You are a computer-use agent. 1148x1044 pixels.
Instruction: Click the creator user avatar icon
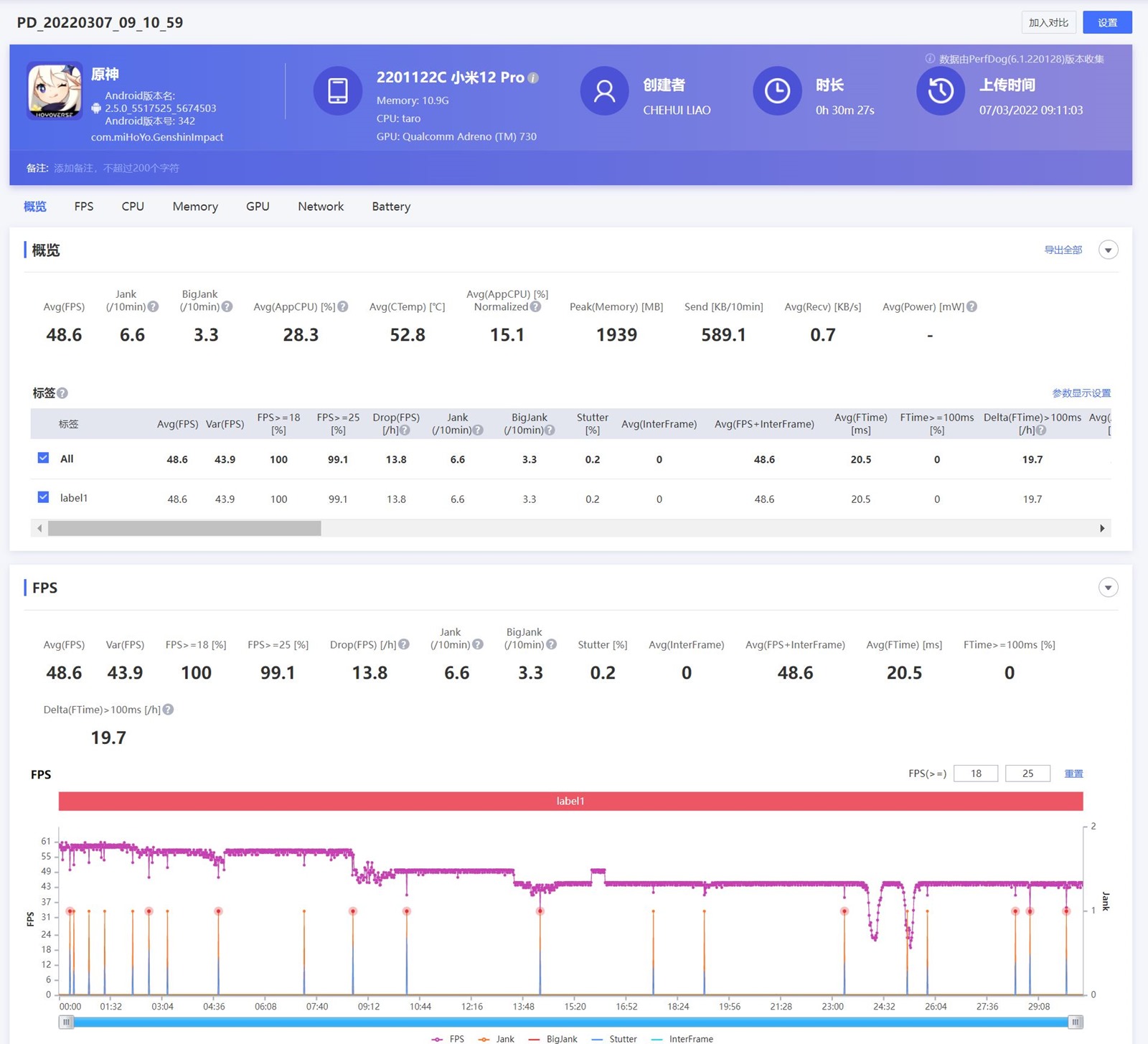[604, 91]
